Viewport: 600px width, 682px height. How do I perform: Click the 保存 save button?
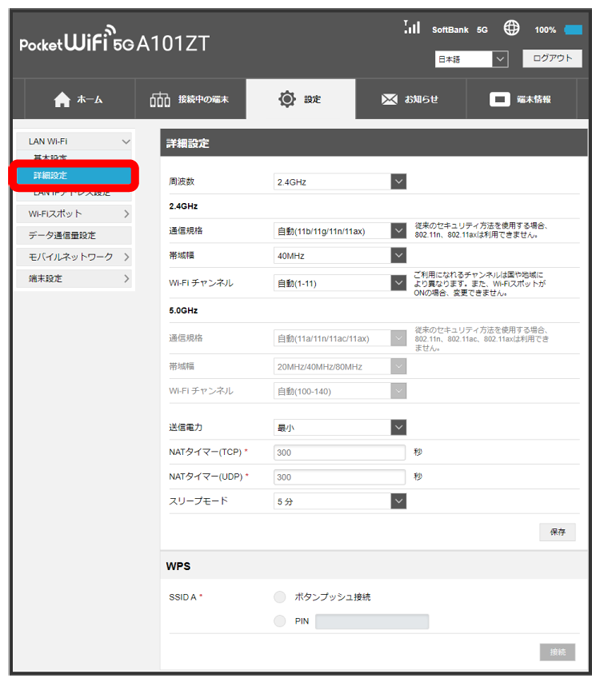point(557,532)
